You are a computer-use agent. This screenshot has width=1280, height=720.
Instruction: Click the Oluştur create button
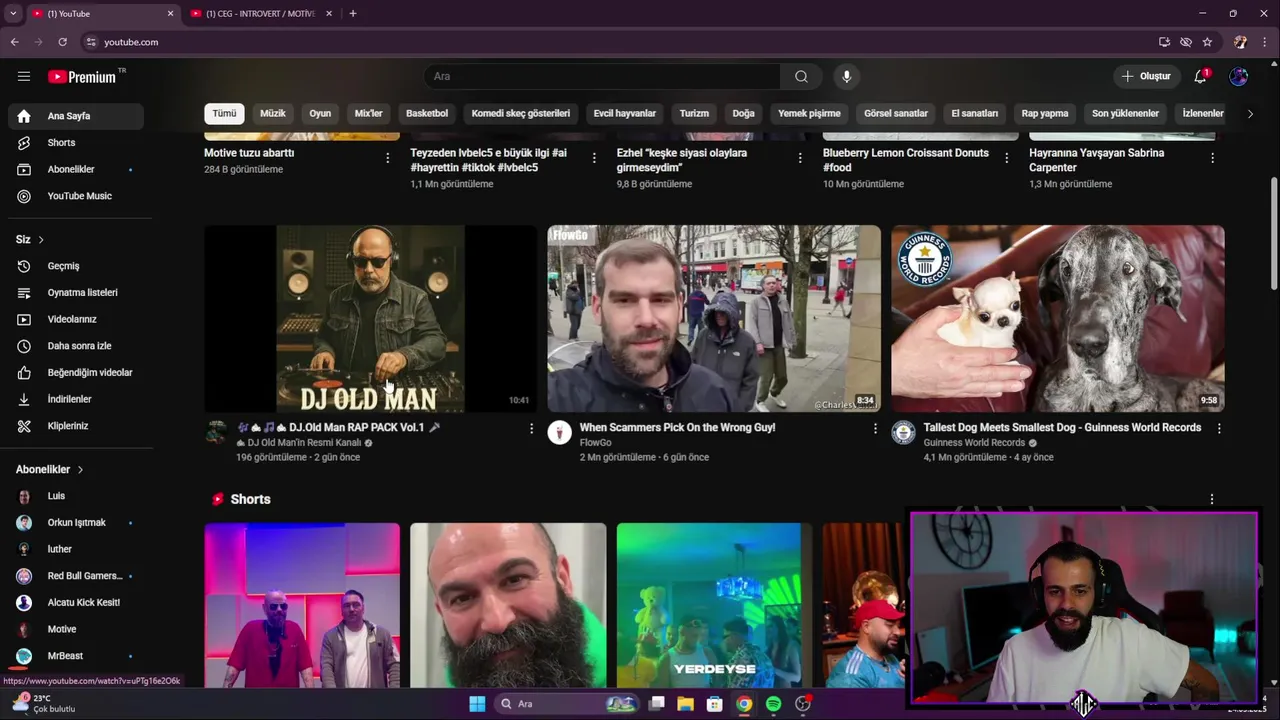pyautogui.click(x=1146, y=76)
